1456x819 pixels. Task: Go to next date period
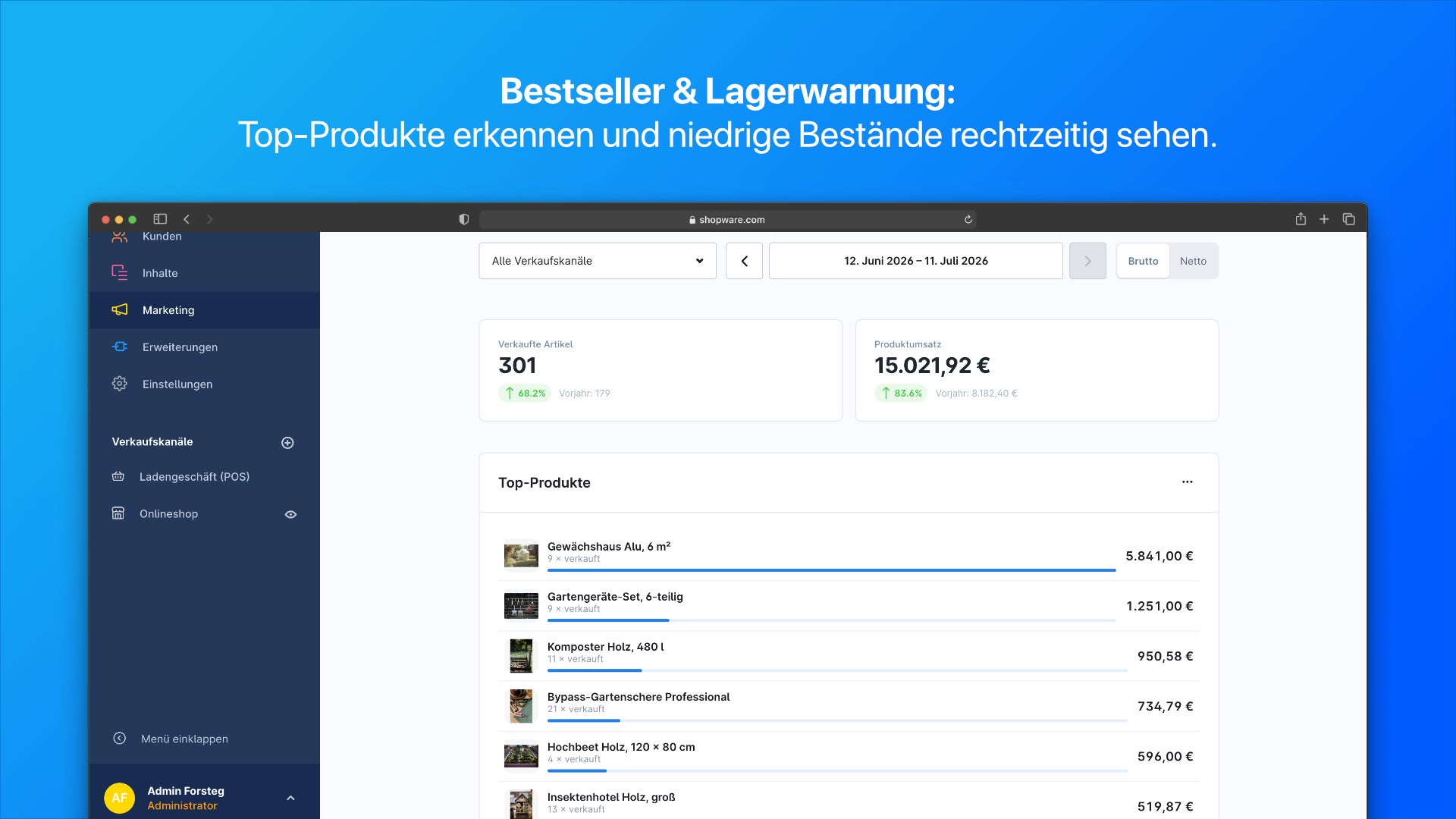pos(1087,261)
